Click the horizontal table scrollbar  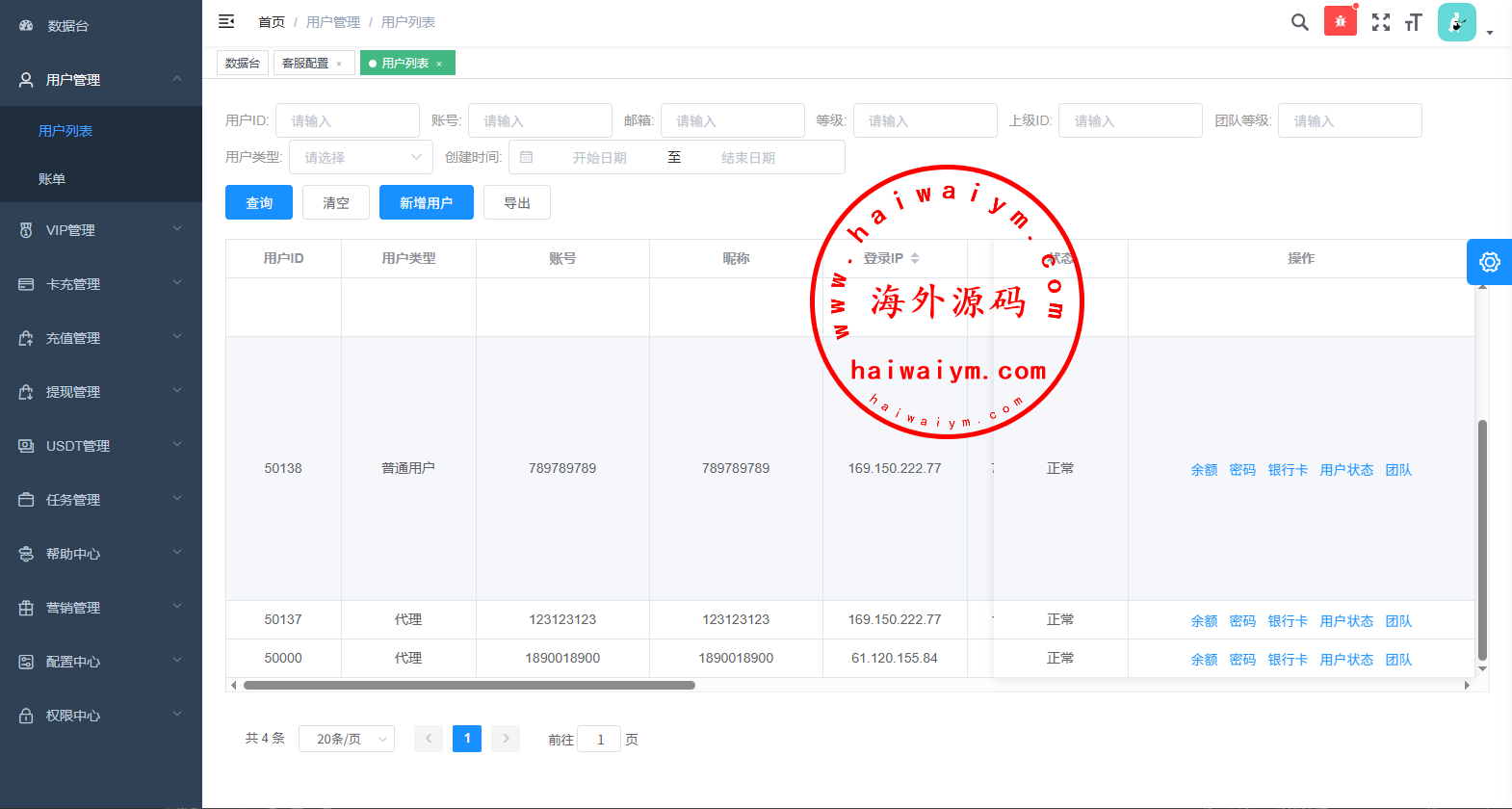[469, 686]
